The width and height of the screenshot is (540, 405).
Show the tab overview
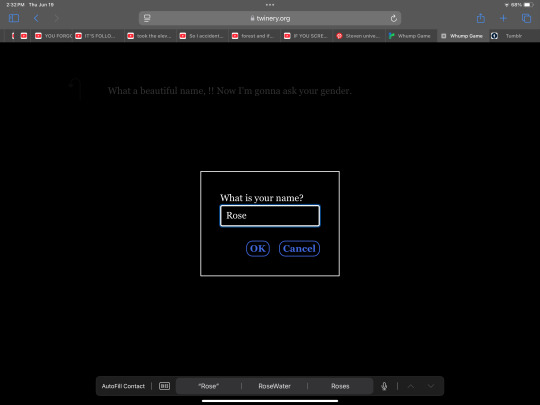(x=526, y=18)
